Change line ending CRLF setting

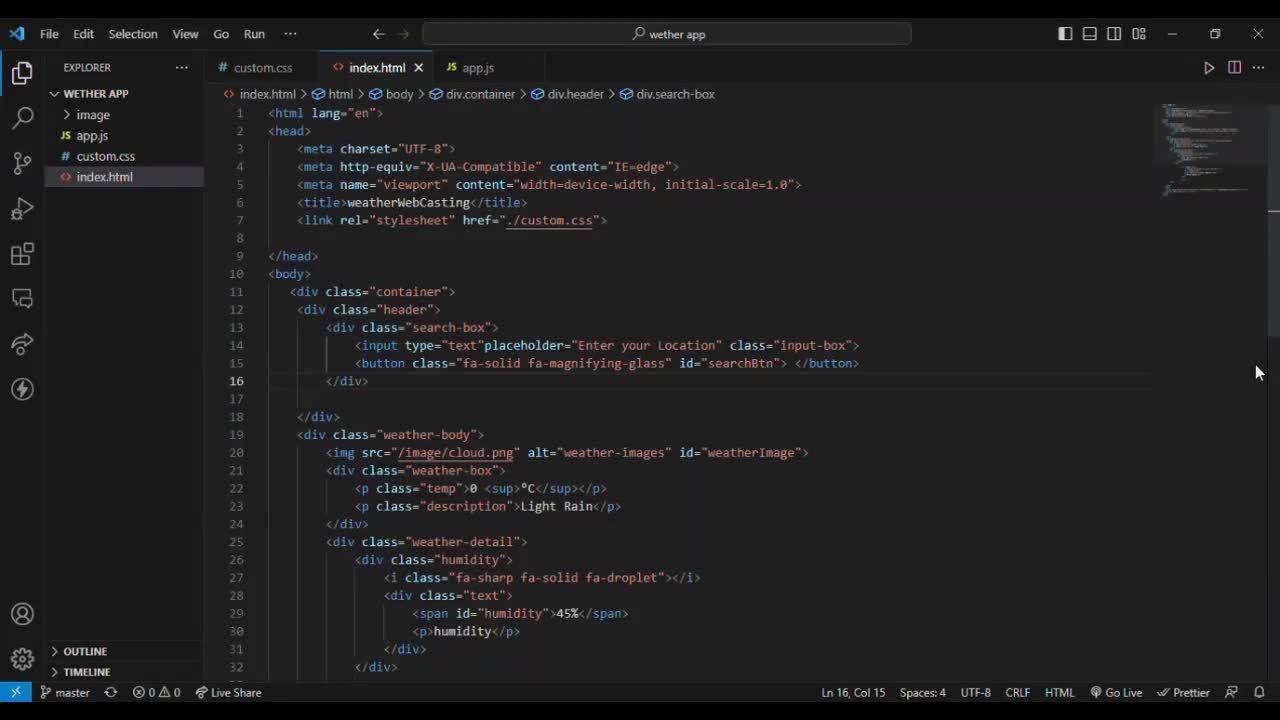point(1018,692)
